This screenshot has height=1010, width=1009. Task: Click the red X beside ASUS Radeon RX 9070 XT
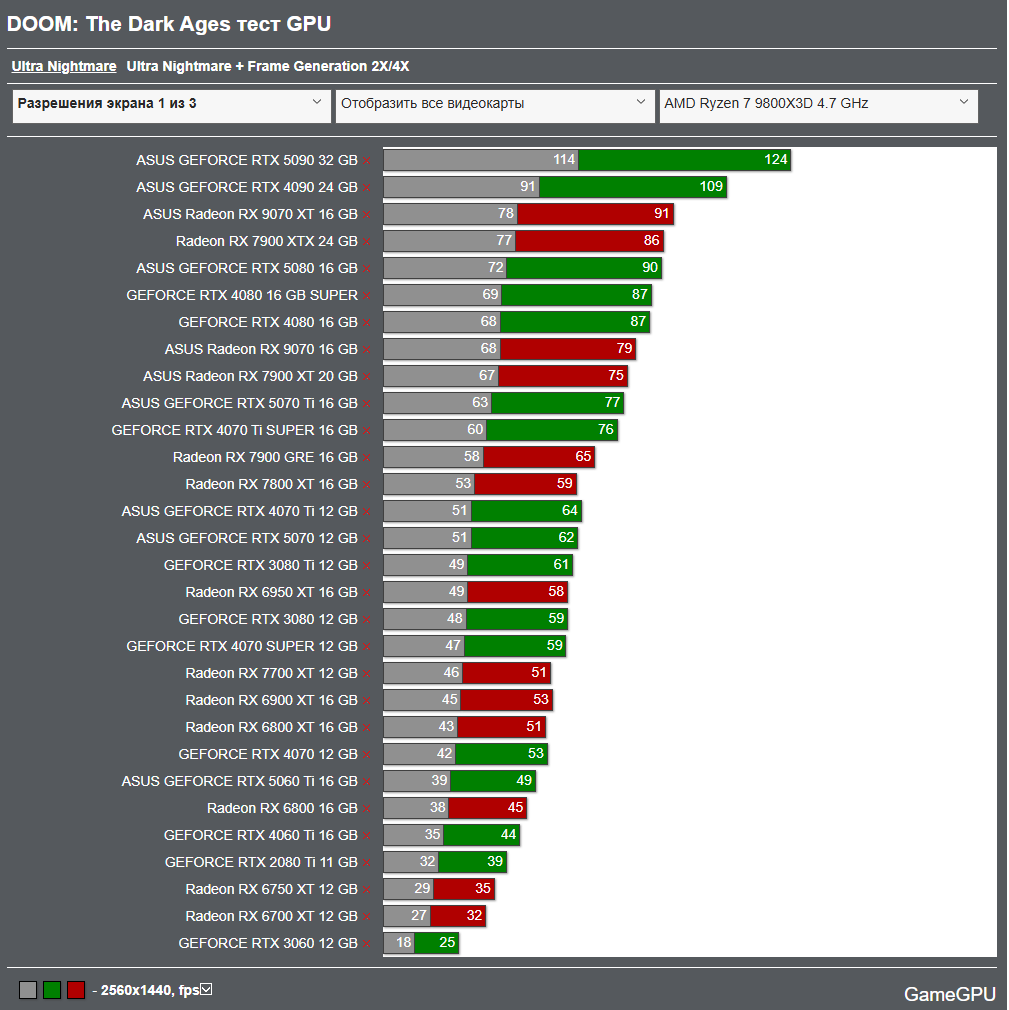click(367, 215)
